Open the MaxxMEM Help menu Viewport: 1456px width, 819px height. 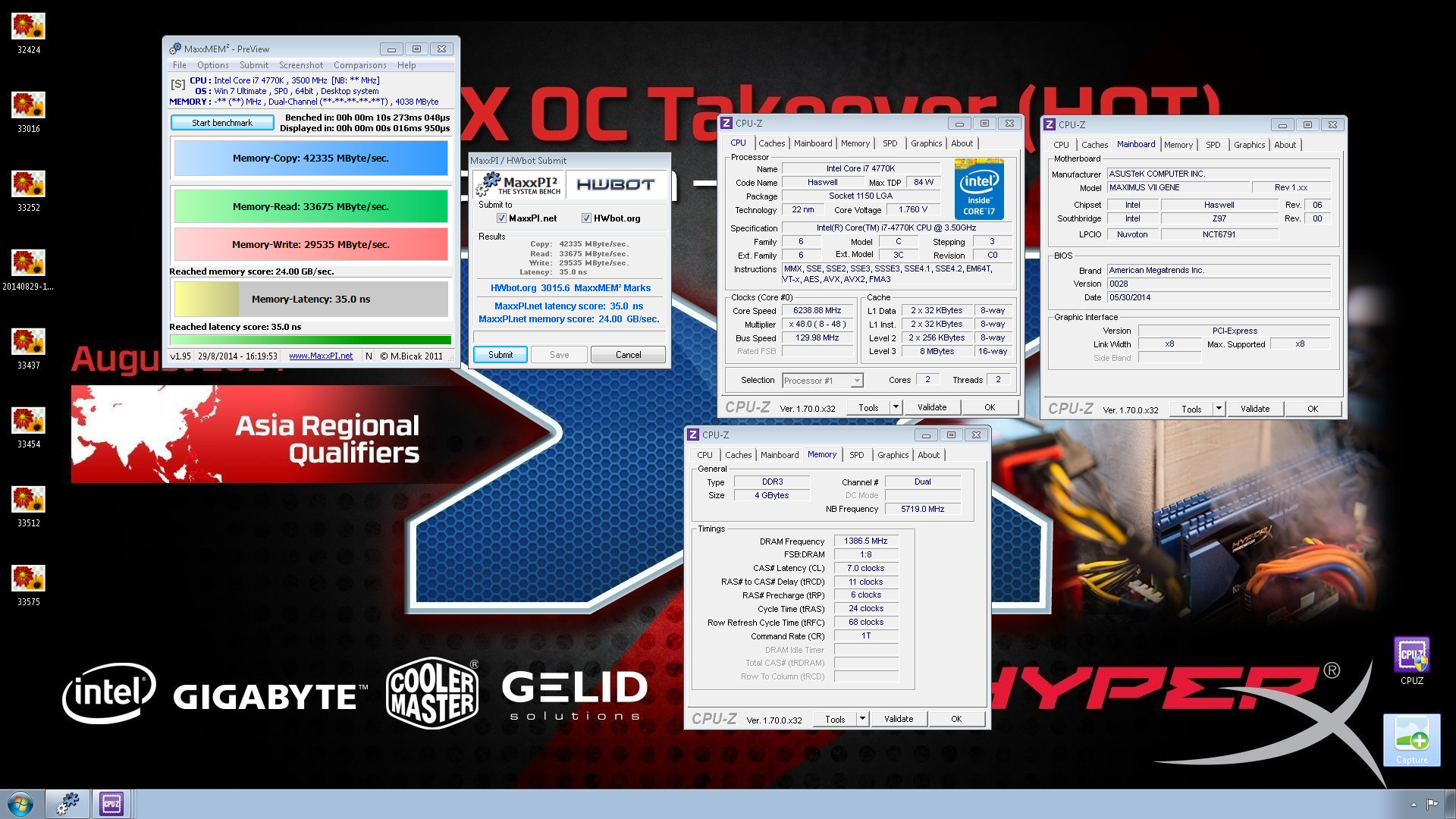click(406, 65)
